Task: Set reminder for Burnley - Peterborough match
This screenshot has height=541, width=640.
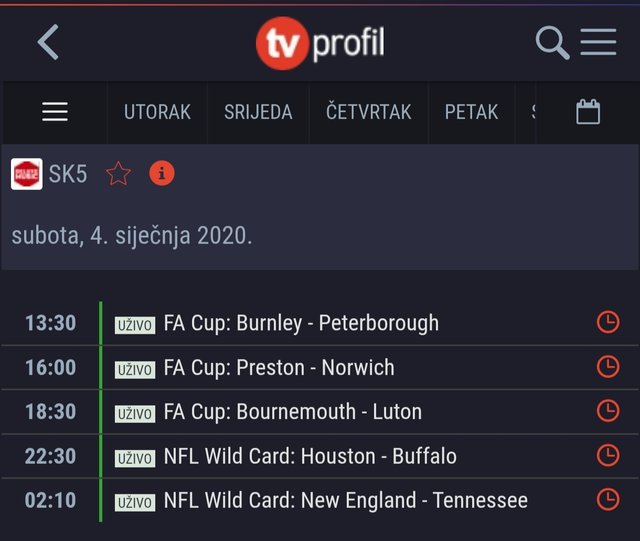Action: 608,323
